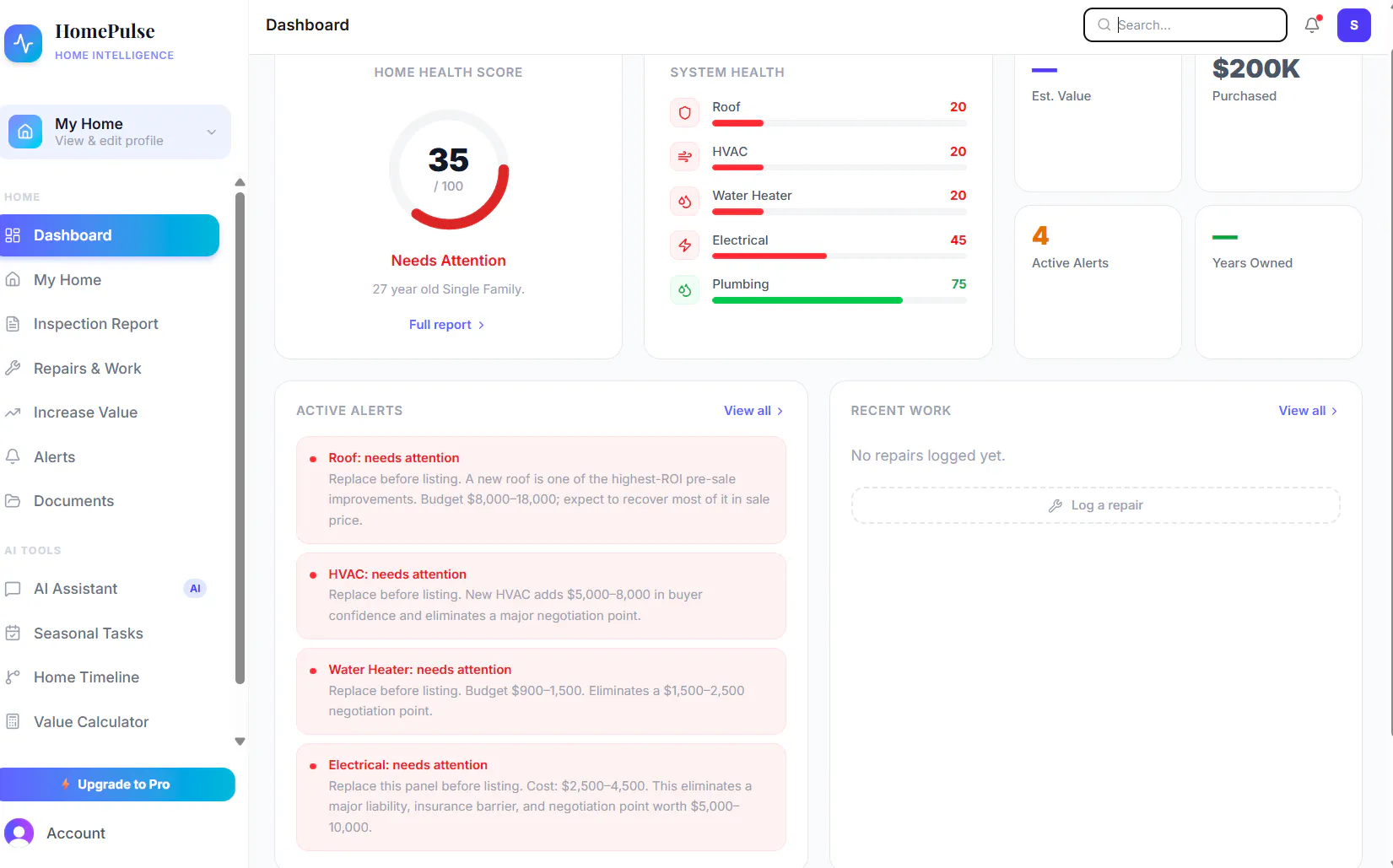
Task: Go to Repairs & Work
Action: tap(110, 369)
